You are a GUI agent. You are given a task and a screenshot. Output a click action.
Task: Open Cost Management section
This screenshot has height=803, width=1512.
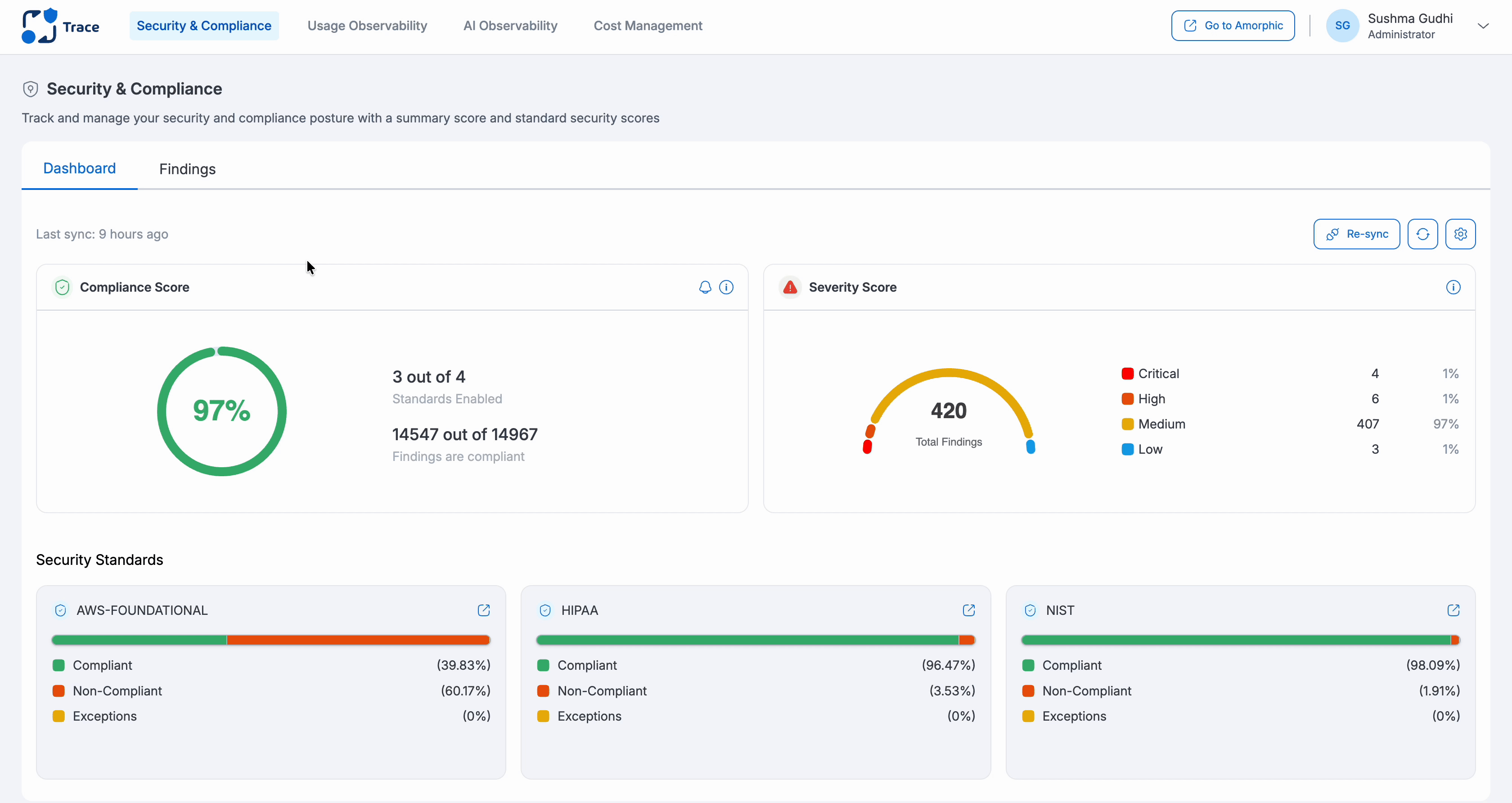point(648,26)
